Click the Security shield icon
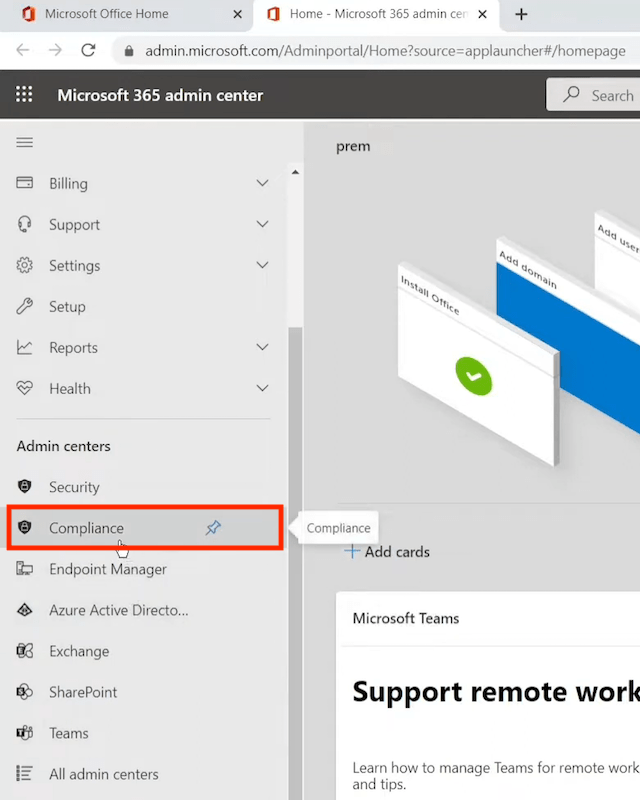Image resolution: width=640 pixels, height=800 pixels. (x=24, y=486)
